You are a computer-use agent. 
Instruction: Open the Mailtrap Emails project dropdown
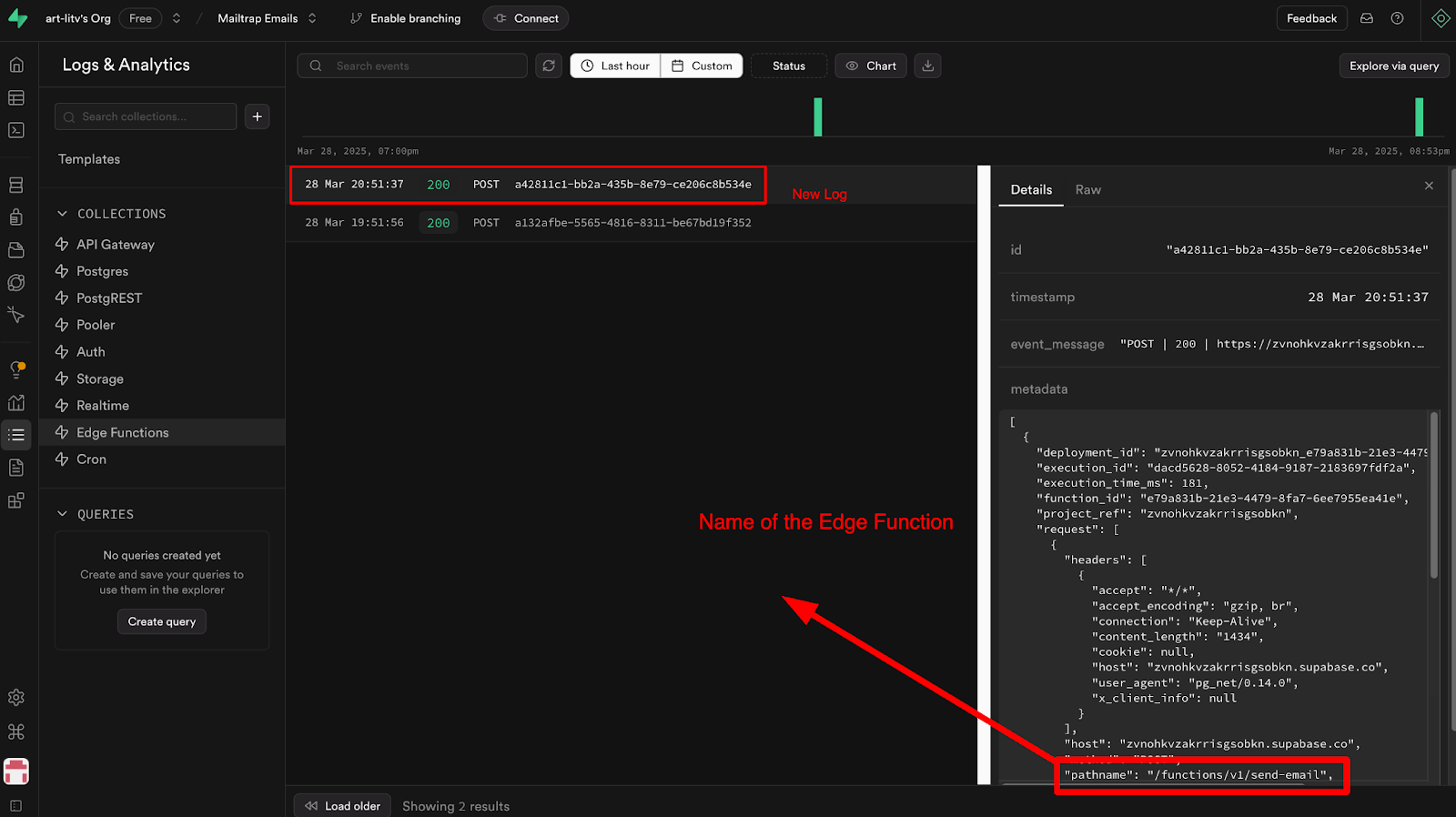point(267,18)
